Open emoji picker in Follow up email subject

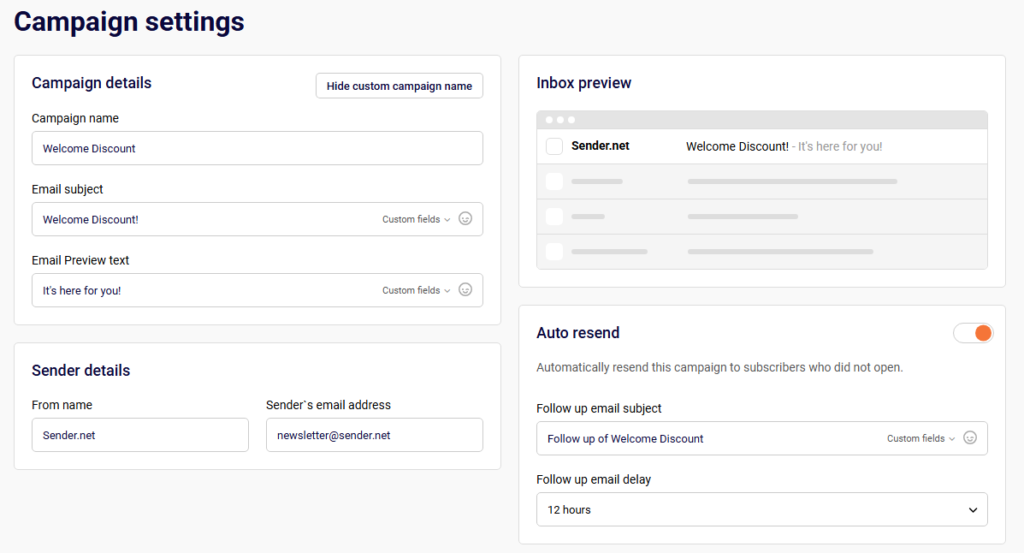970,438
